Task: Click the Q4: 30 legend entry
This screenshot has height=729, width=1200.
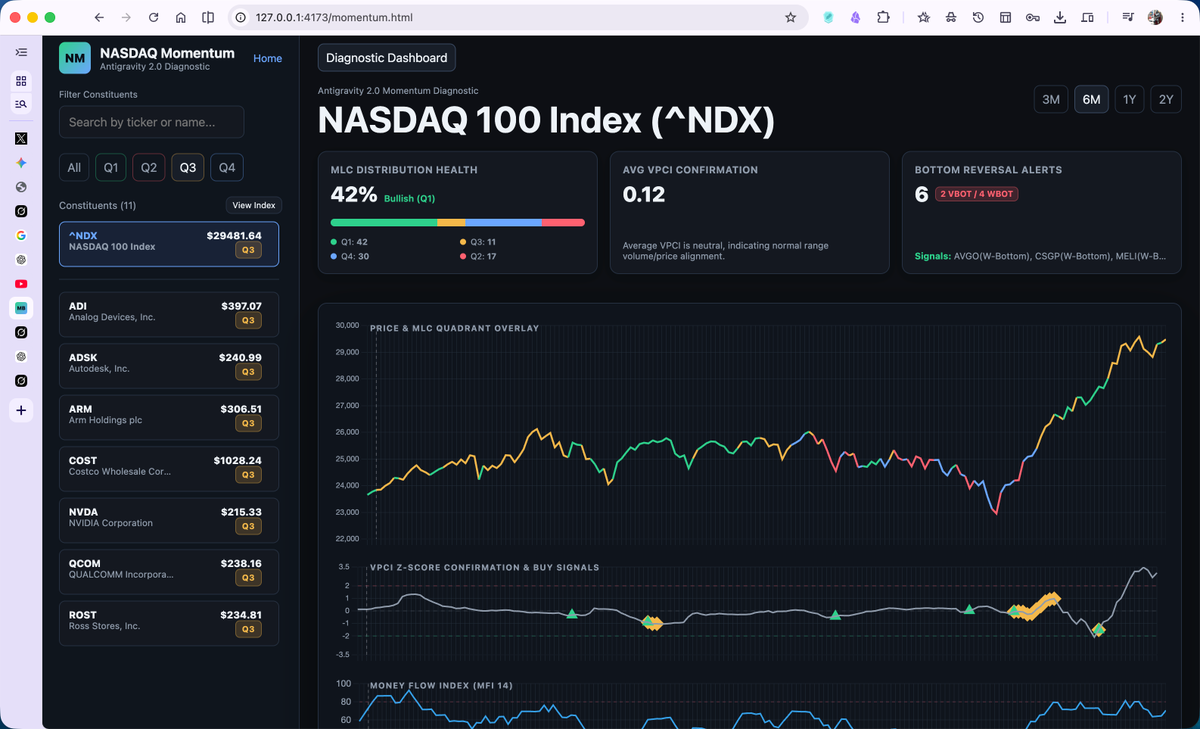Action: pyautogui.click(x=350, y=256)
